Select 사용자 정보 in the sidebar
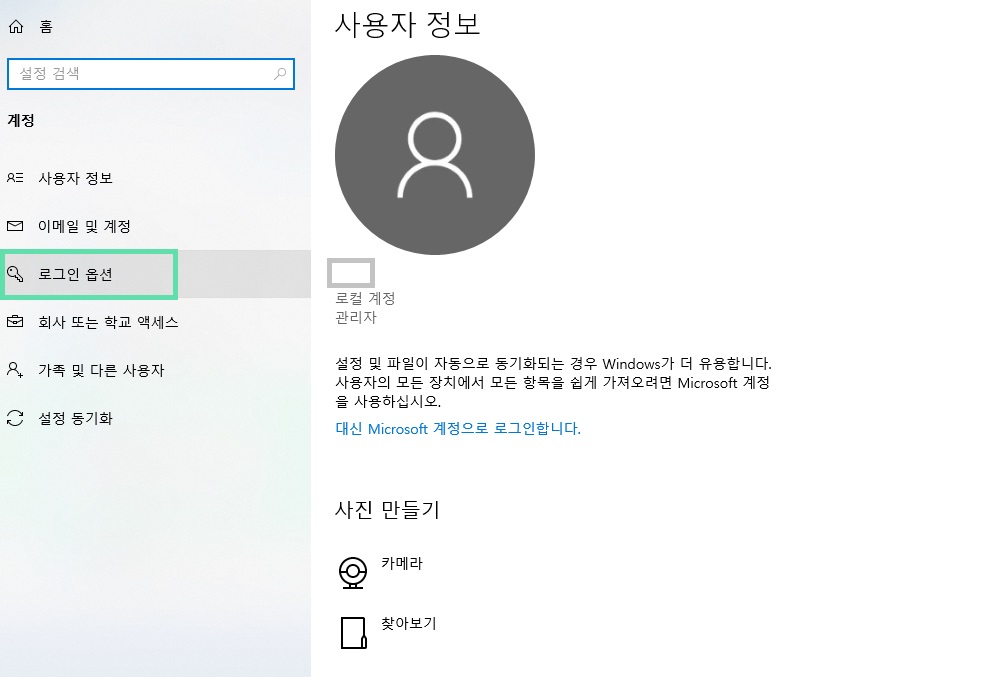The image size is (1007, 677). point(75,178)
